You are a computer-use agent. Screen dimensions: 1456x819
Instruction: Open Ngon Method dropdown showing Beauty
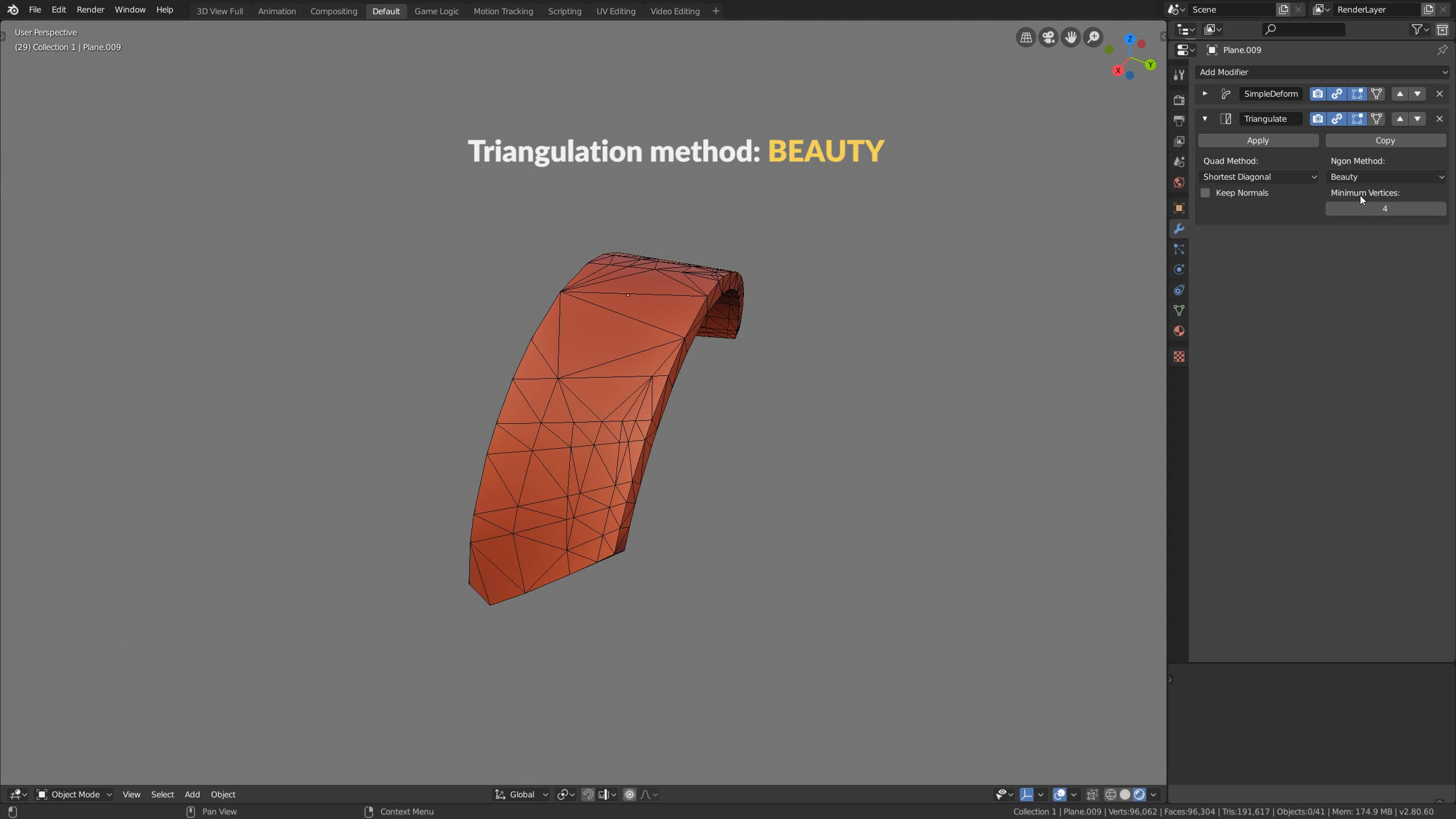pos(1386,177)
